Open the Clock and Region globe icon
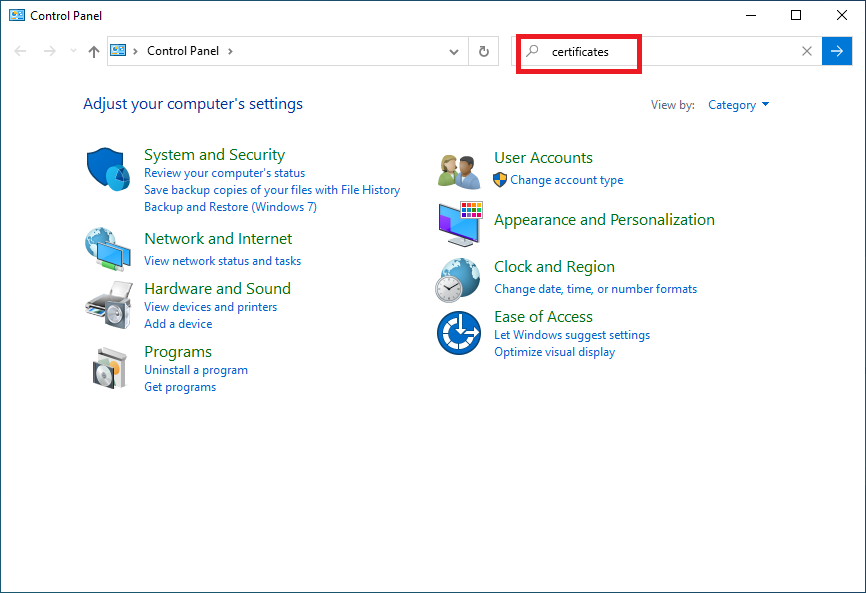866x593 pixels. point(457,280)
